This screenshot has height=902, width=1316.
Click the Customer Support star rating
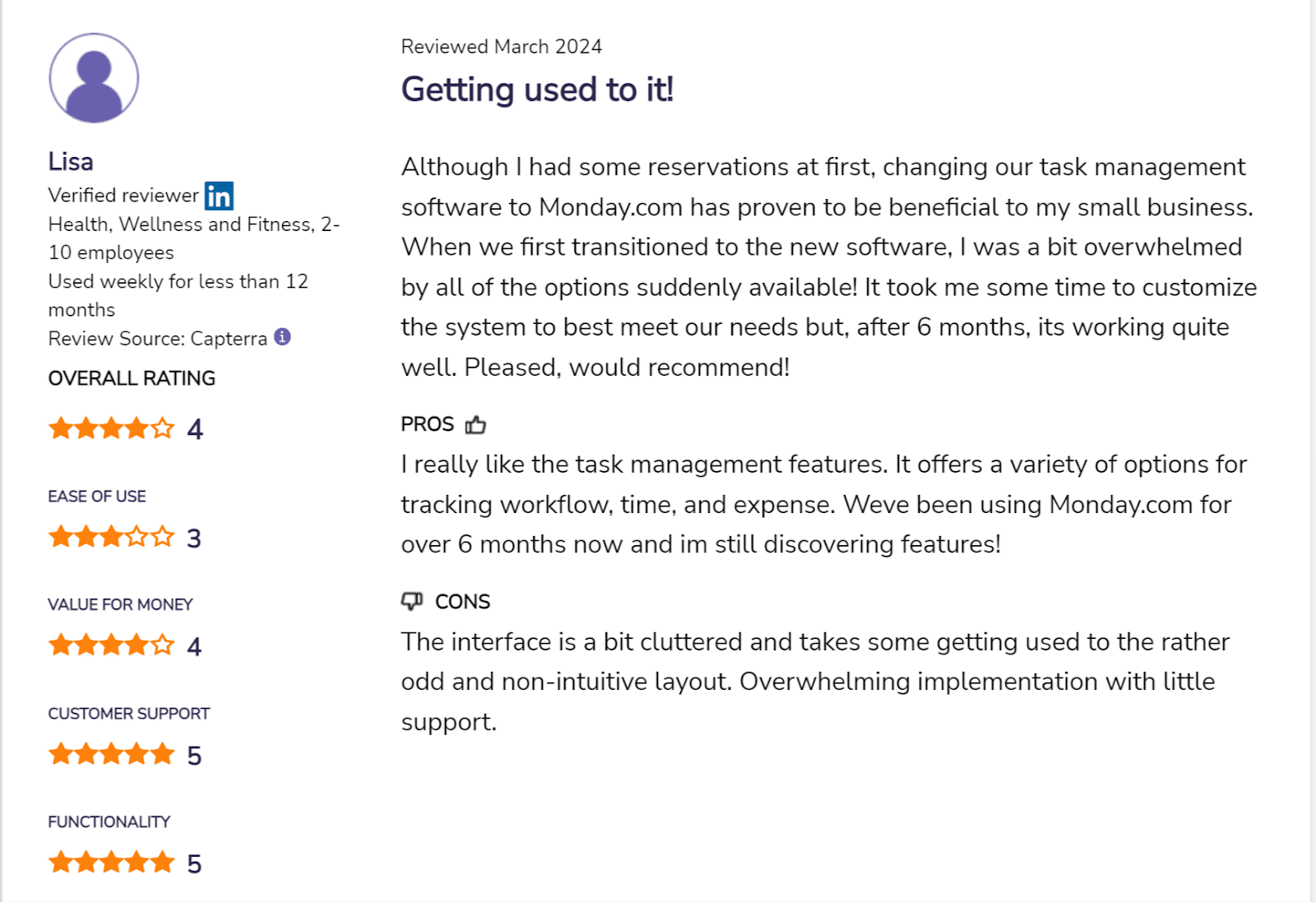112,754
